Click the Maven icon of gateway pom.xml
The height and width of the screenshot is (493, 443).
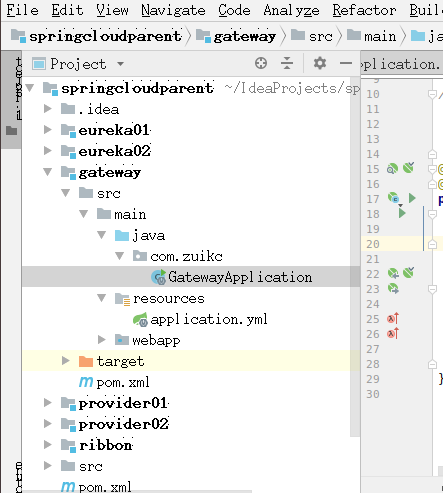click(86, 382)
